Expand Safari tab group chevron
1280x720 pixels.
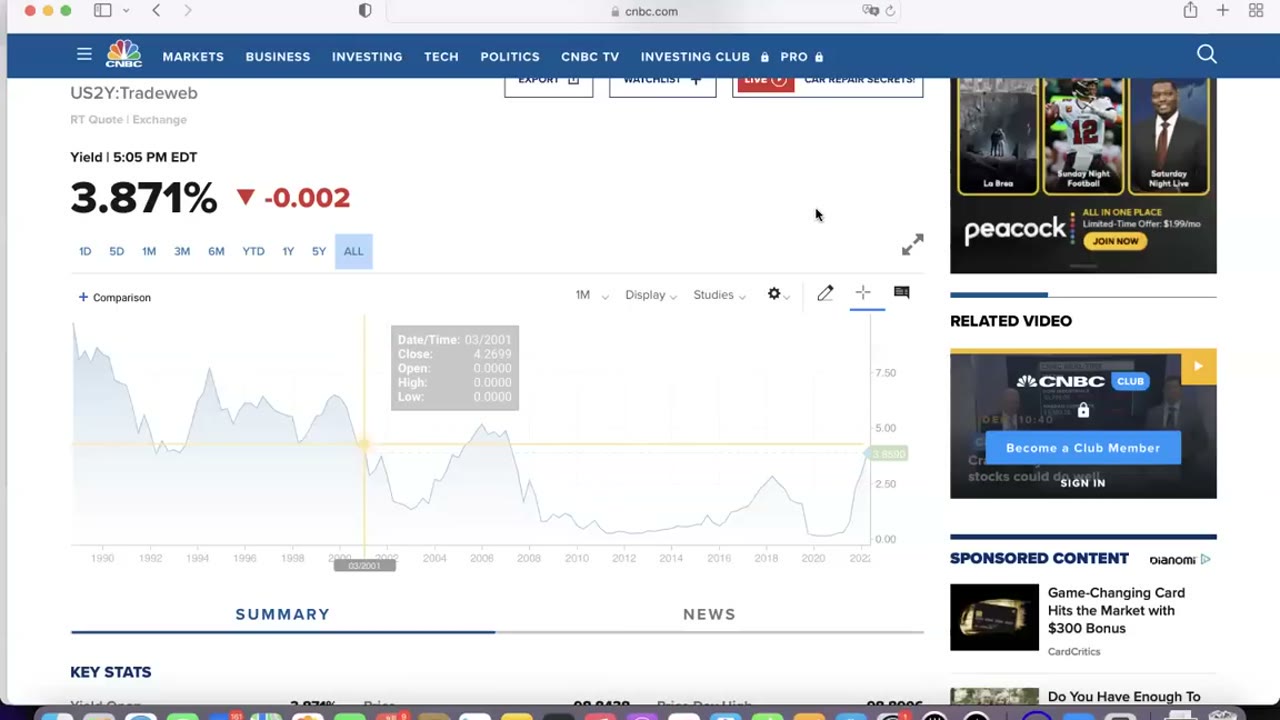click(x=126, y=10)
